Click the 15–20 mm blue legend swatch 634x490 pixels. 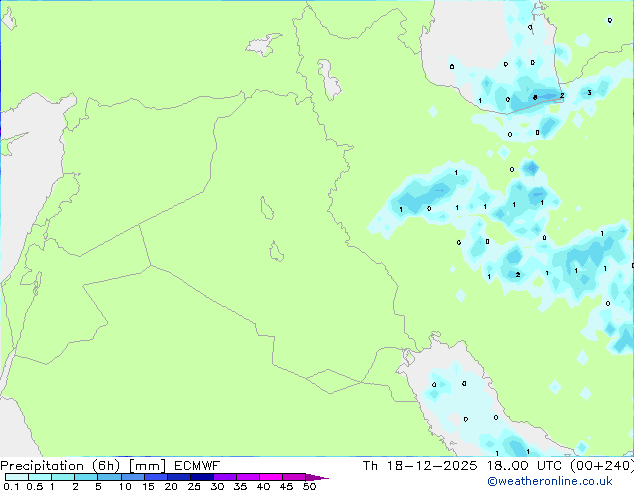coord(156,477)
